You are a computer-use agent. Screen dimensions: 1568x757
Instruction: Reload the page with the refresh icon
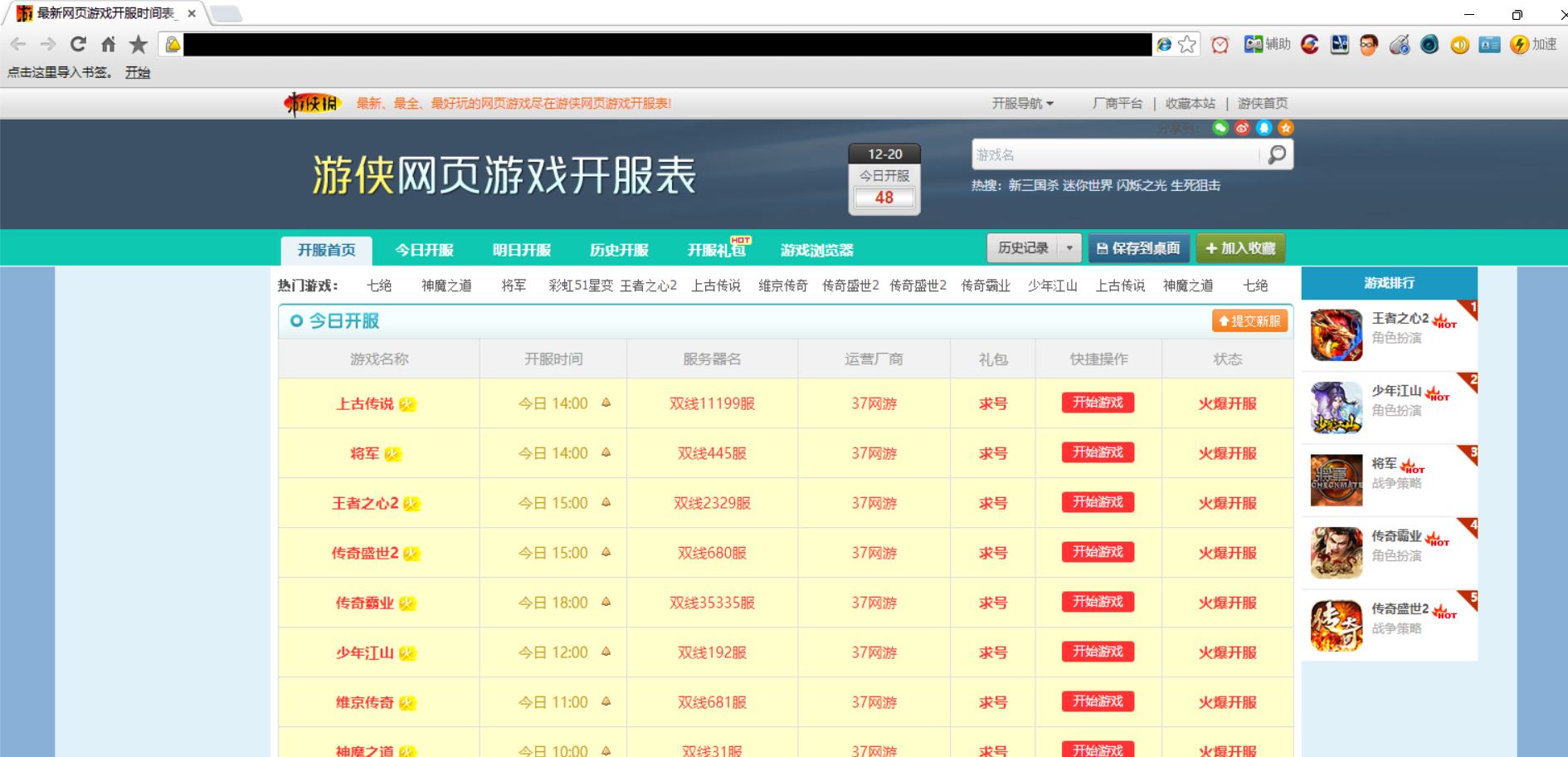[78, 44]
